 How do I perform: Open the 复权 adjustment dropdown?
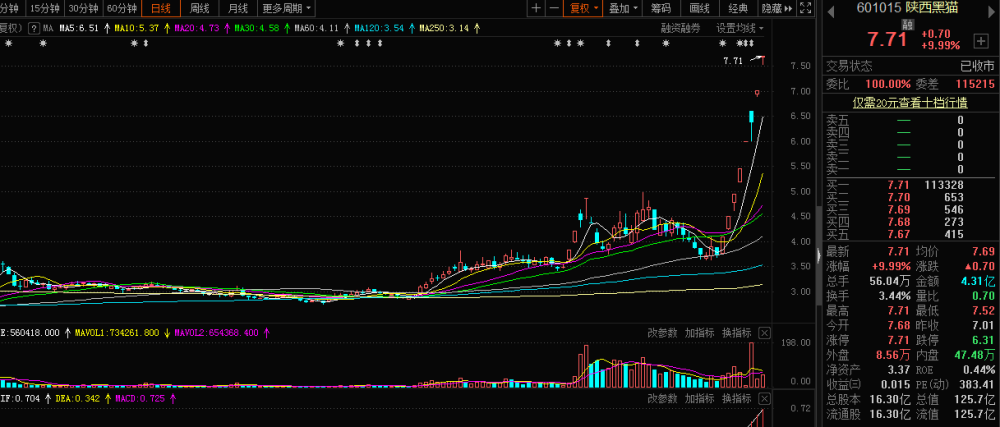coord(584,8)
